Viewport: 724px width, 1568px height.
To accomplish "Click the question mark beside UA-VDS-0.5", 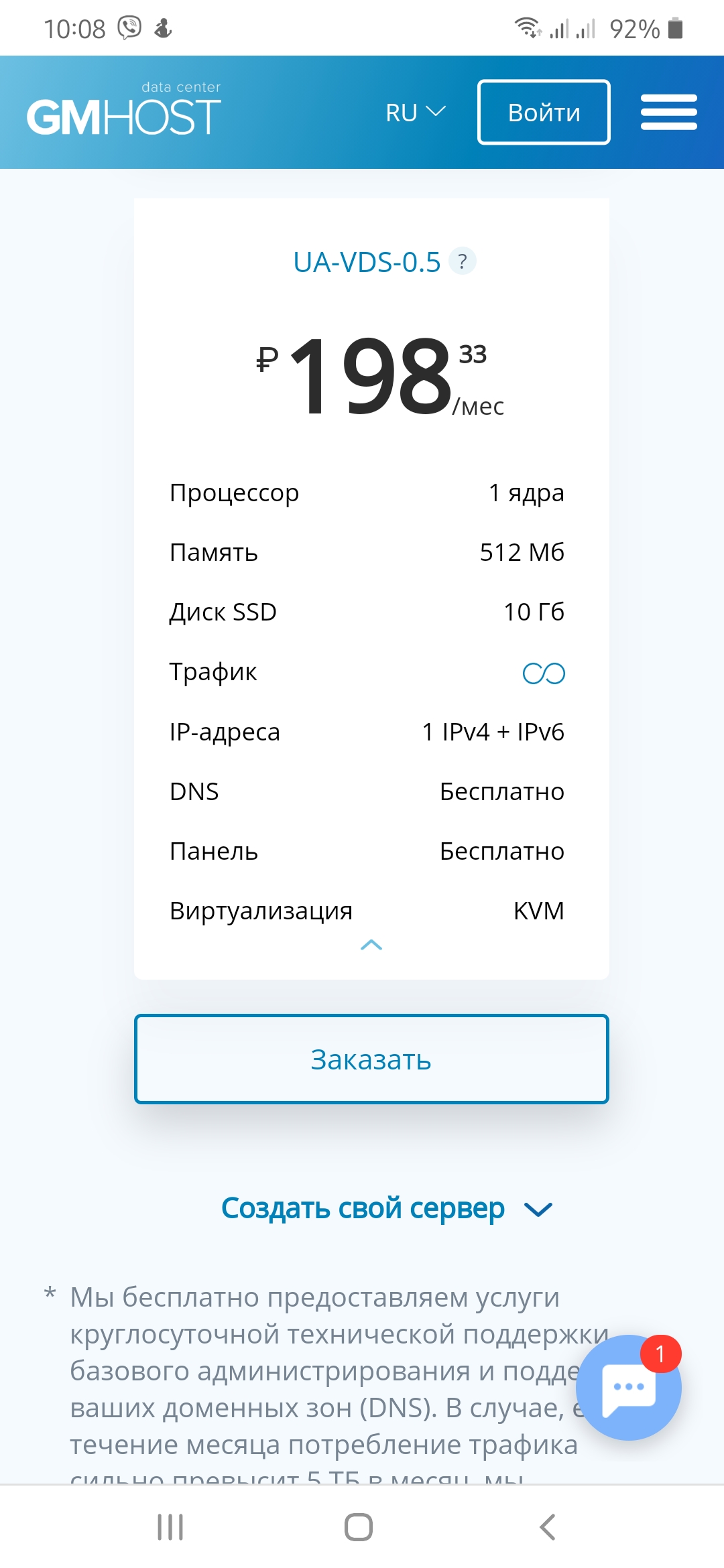I will point(462,261).
